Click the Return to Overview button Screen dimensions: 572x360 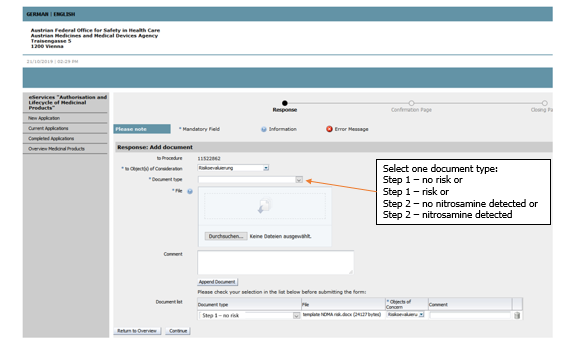click(137, 331)
